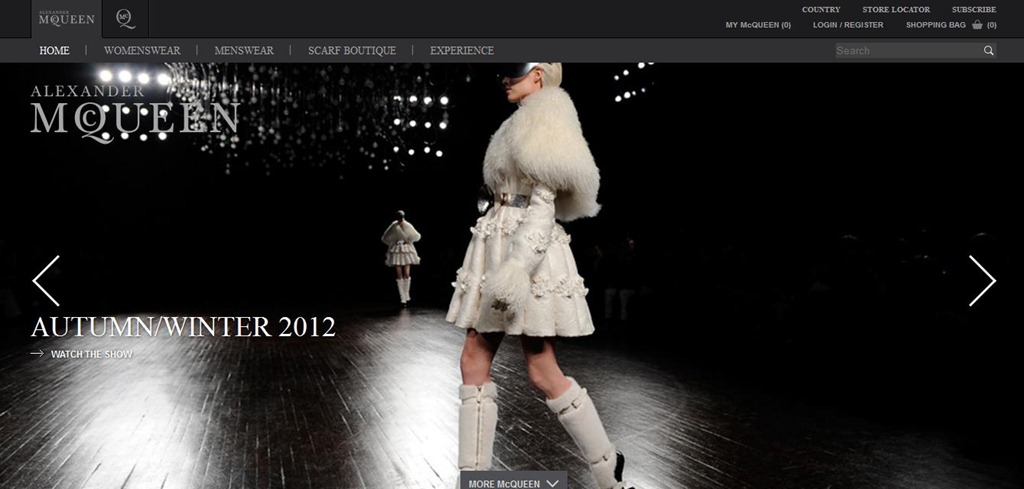Open the SHOPPING BAG link

click(x=935, y=25)
